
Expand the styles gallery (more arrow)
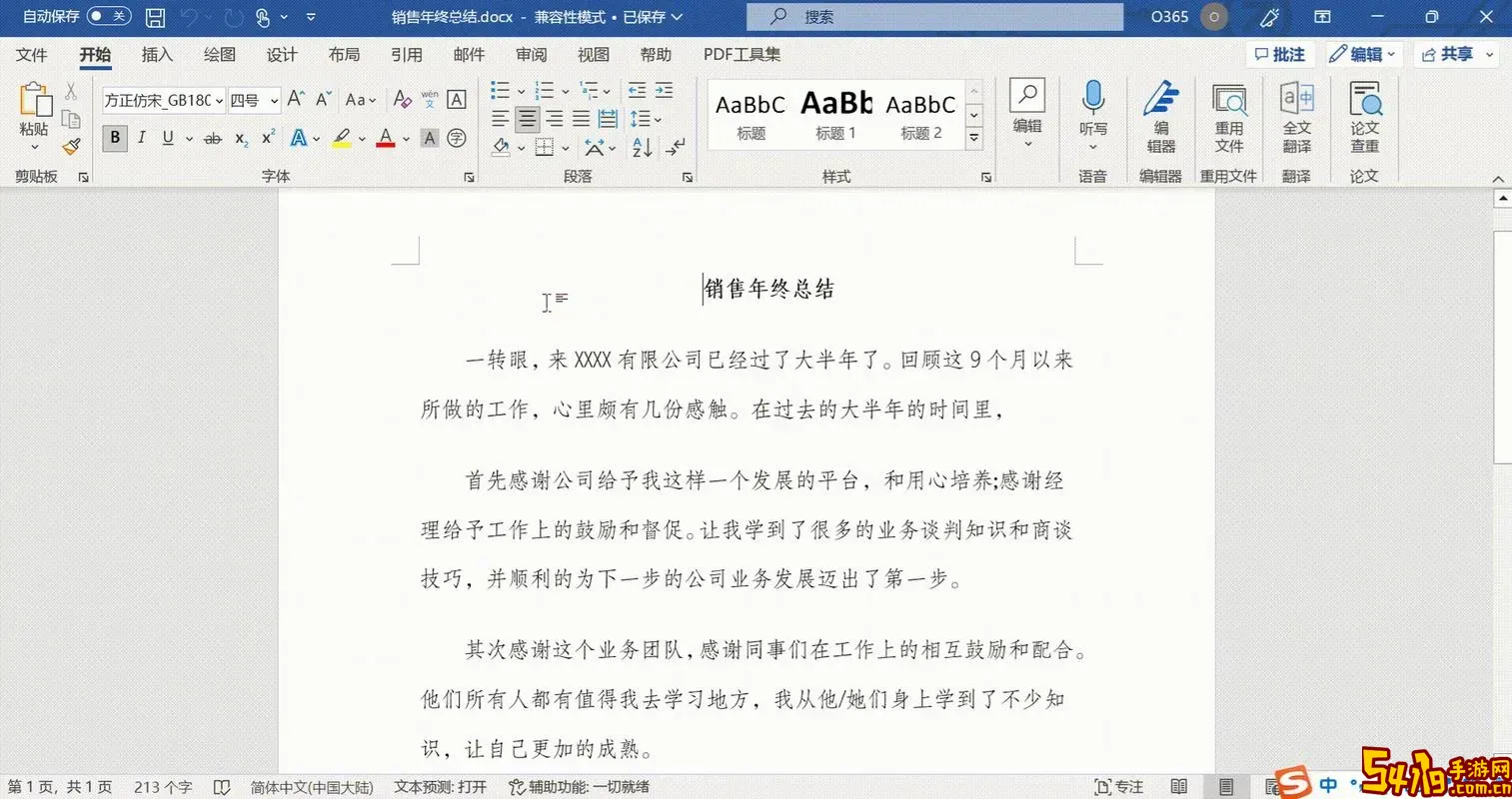point(974,140)
